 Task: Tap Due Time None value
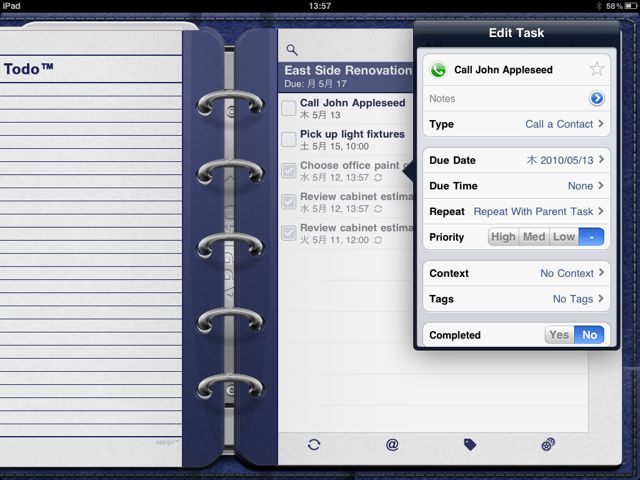pos(580,186)
